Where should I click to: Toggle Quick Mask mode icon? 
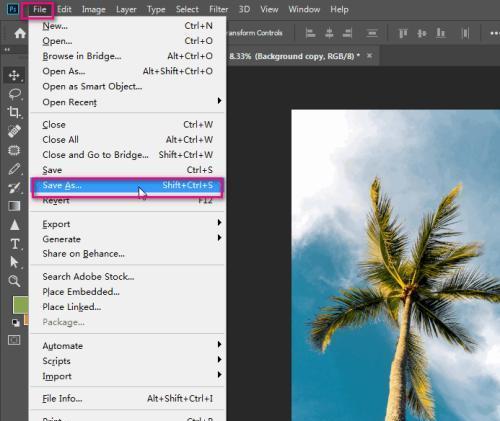(14, 340)
